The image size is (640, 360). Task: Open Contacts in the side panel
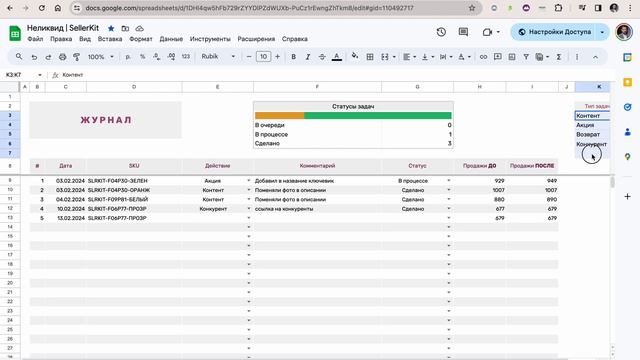point(628,132)
